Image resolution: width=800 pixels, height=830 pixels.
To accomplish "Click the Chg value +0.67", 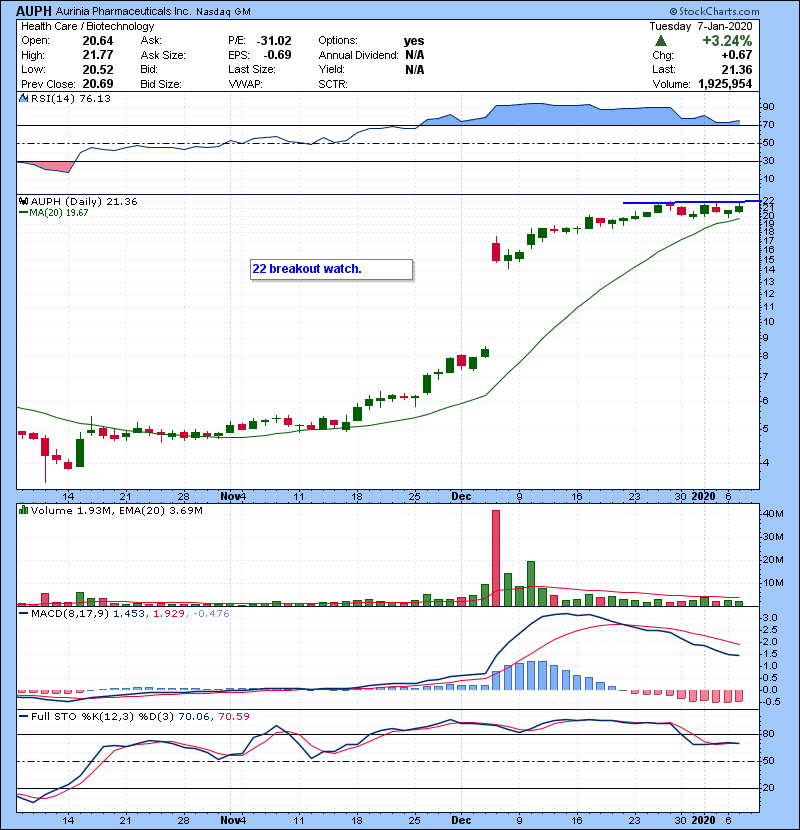I will pos(737,55).
